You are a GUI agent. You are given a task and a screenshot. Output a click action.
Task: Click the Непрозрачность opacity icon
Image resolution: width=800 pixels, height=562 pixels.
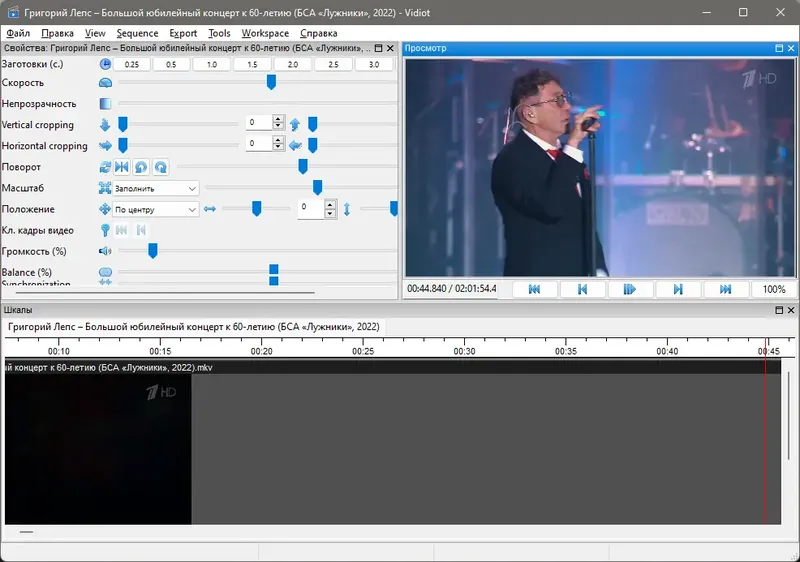coord(105,104)
